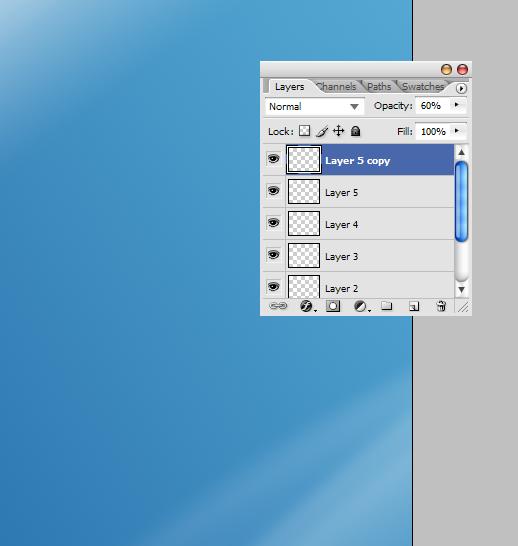Create new fill or adjustment layer

361,306
